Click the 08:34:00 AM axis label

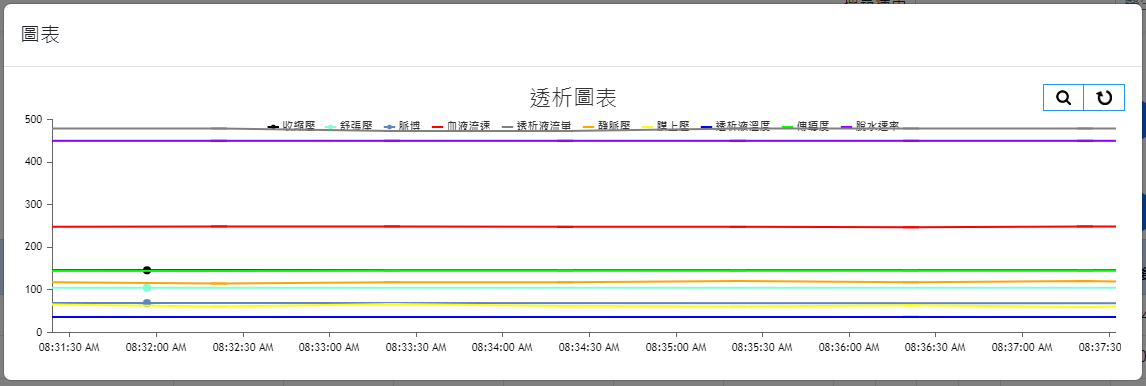[502, 349]
